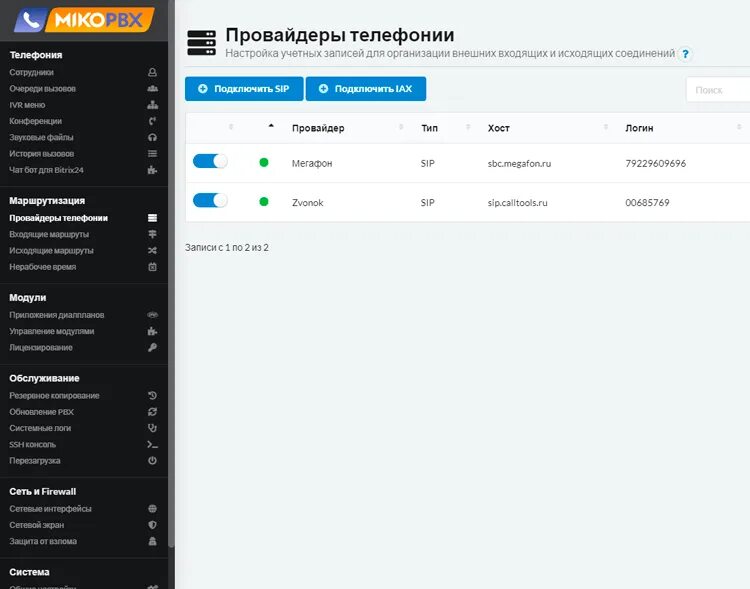This screenshot has width=750, height=589.
Task: Open Нерабочее время menu item
Action: 43,267
